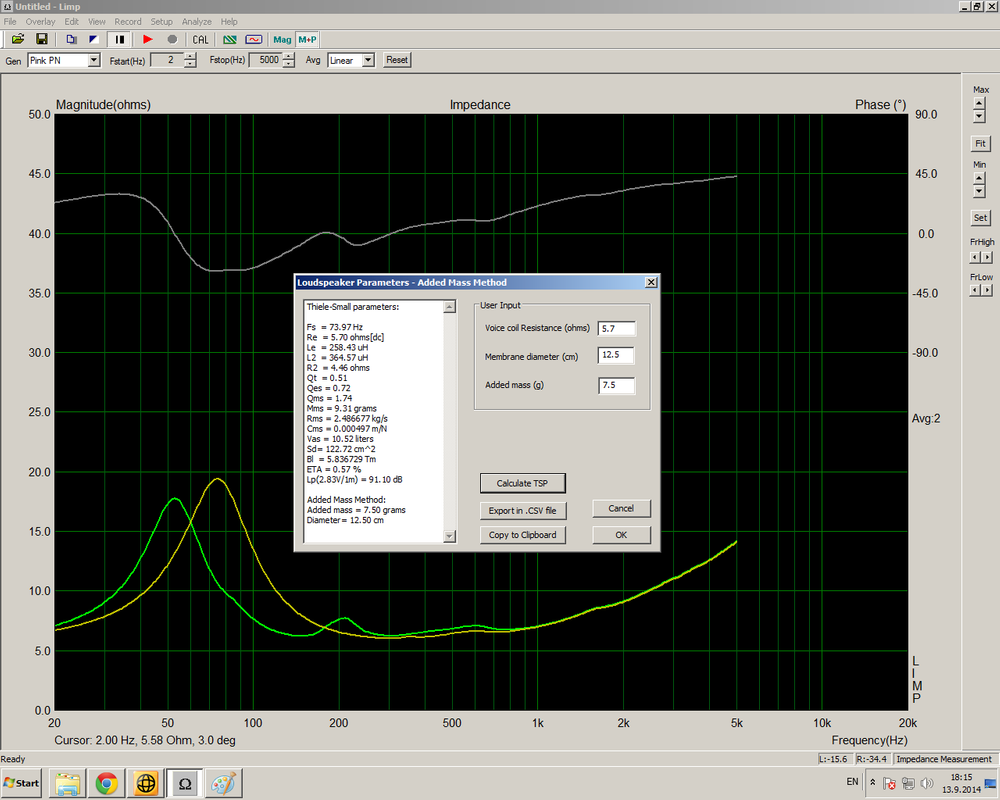Confirm the dialog with OK
The width and height of the screenshot is (1000, 800).
click(x=621, y=535)
